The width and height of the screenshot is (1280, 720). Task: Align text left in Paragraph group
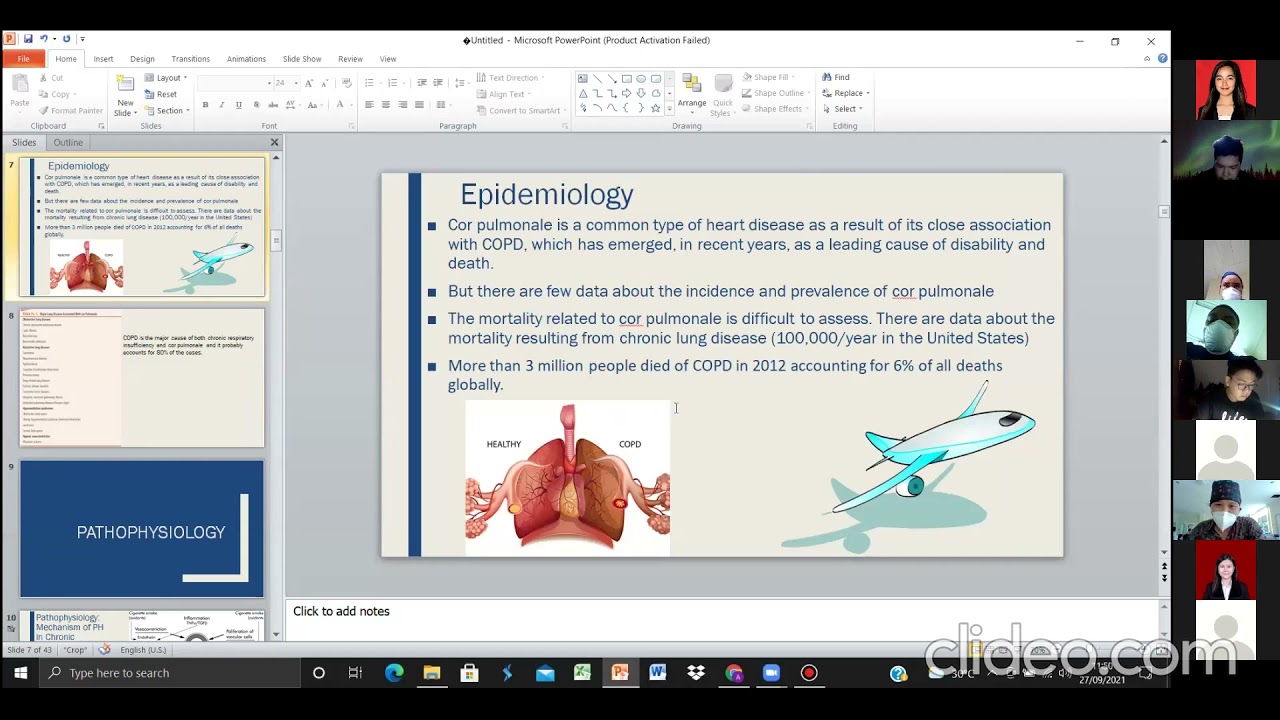click(369, 105)
